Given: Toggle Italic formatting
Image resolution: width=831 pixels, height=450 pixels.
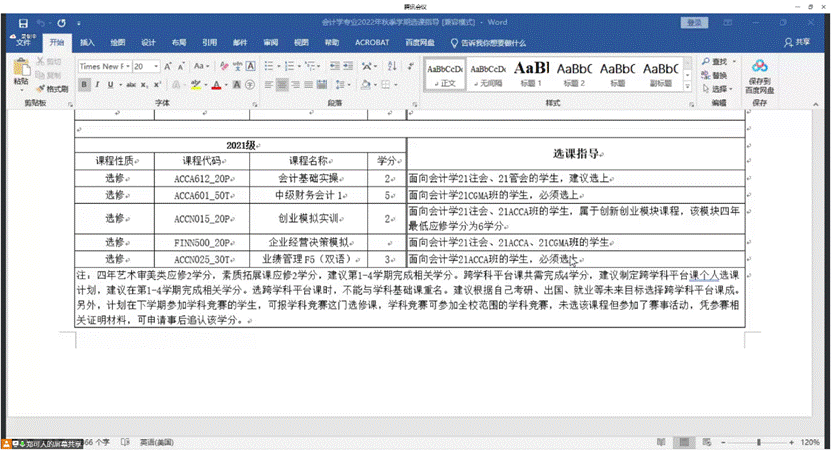Looking at the screenshot, I should coord(98,85).
